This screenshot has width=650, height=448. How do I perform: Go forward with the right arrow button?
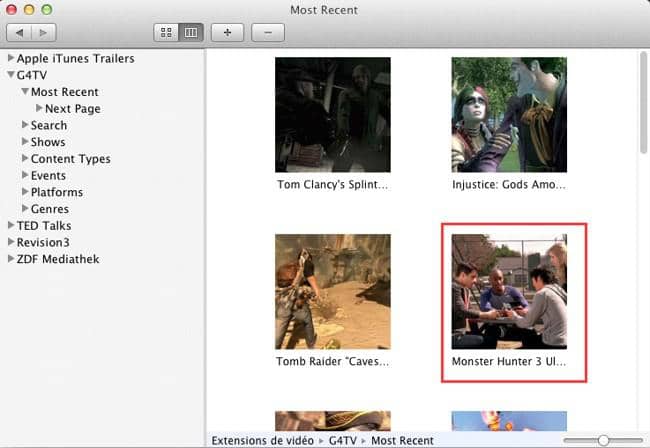click(44, 32)
